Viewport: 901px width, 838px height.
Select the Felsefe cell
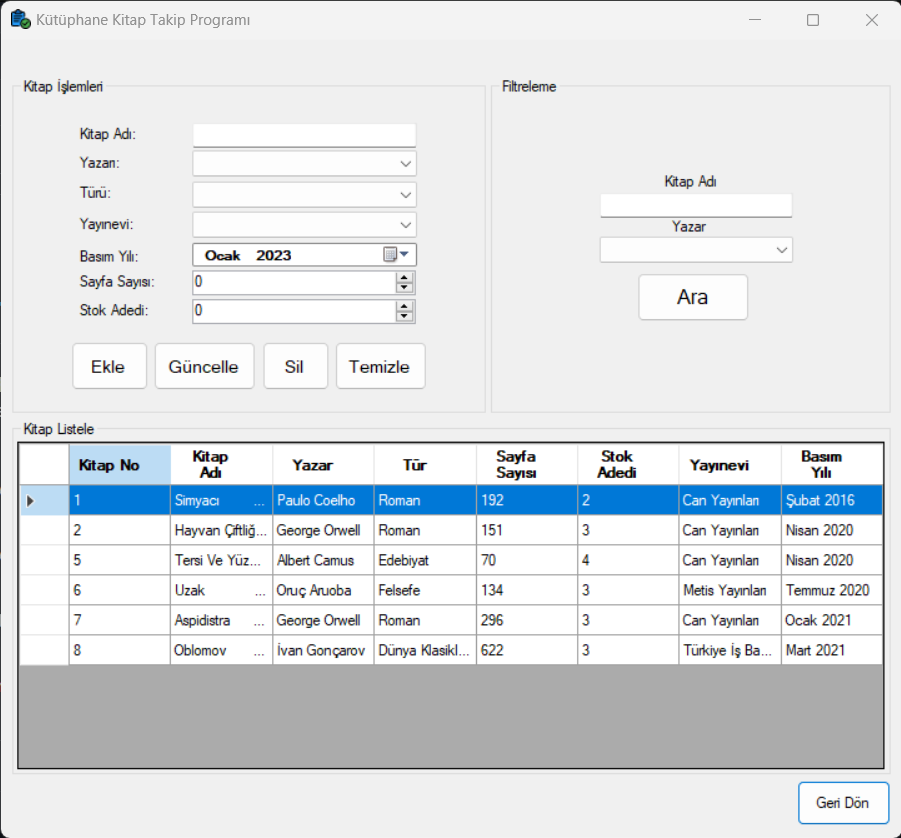(425, 590)
